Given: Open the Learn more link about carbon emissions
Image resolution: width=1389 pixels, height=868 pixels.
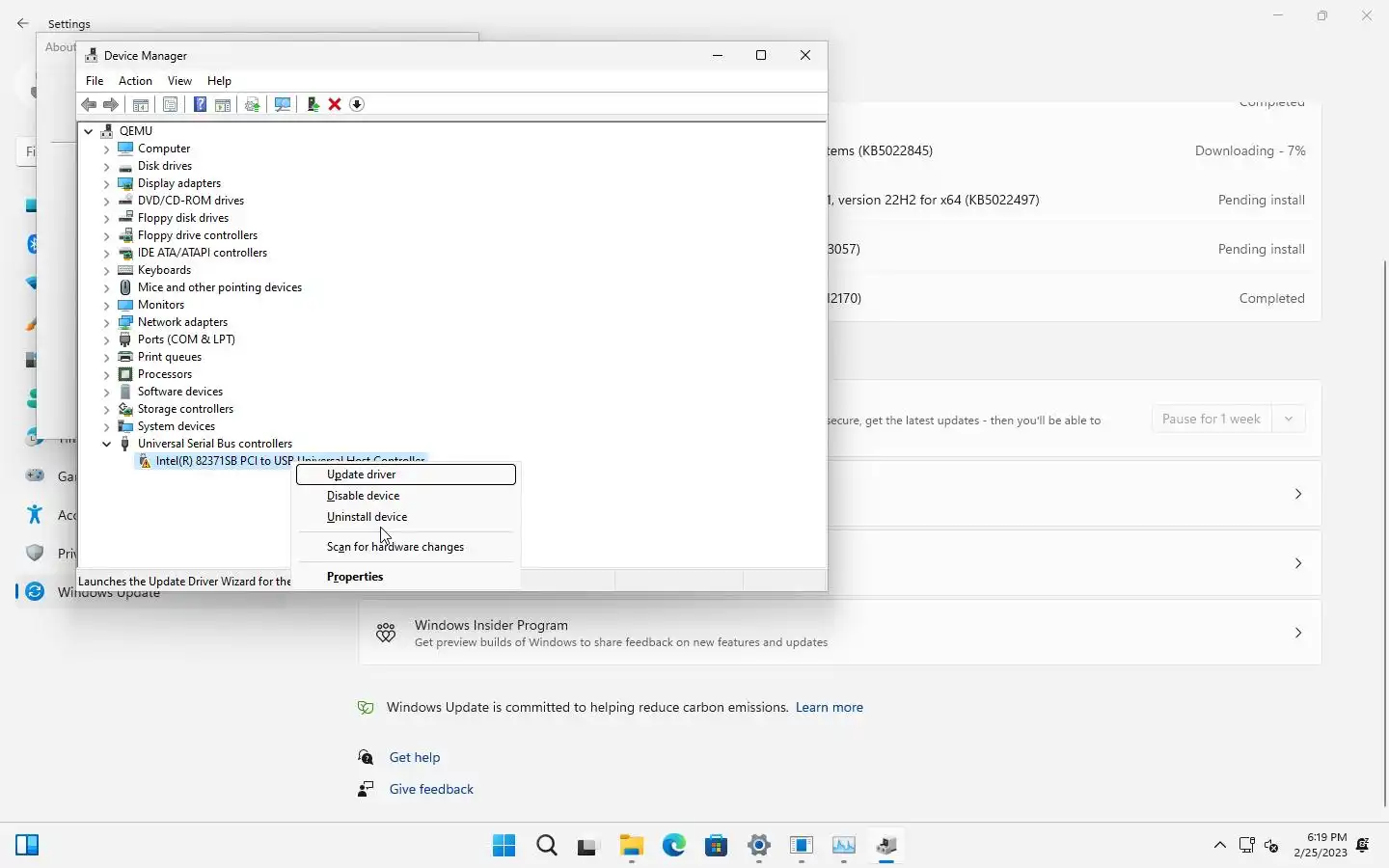Looking at the screenshot, I should click(x=829, y=707).
